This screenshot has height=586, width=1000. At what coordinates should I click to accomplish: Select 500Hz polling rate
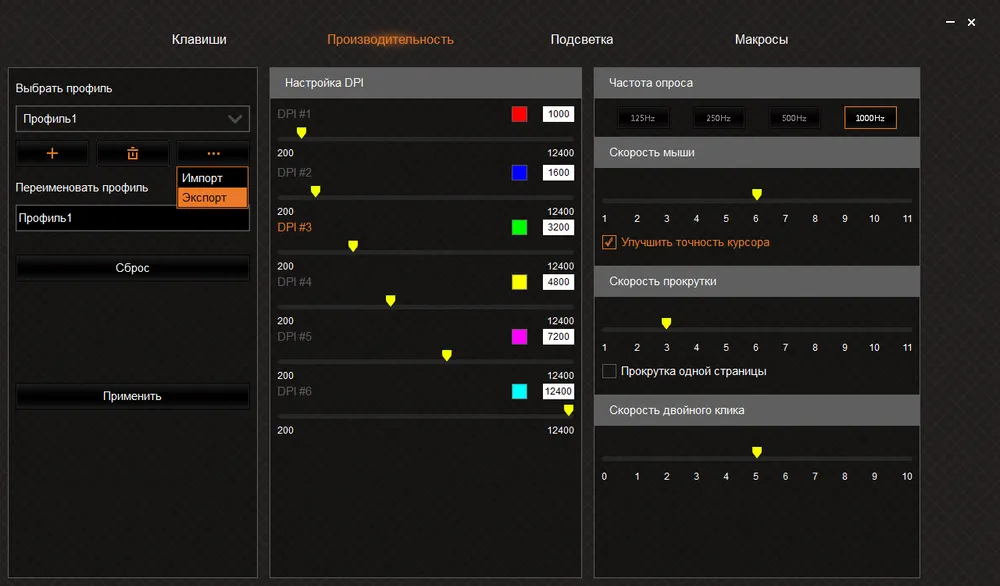[794, 118]
